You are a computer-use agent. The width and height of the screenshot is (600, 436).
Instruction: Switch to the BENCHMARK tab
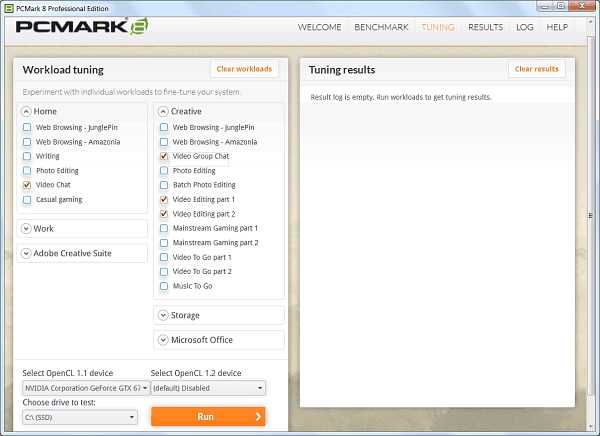click(x=381, y=27)
